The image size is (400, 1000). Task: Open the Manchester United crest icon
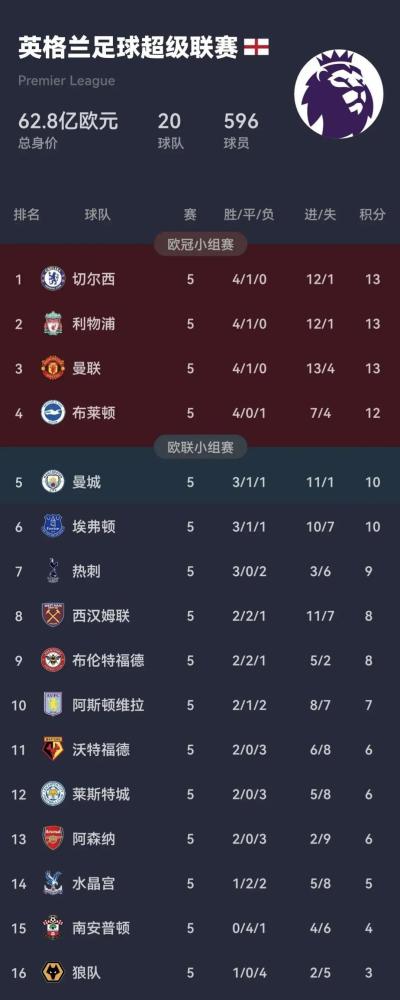(53, 368)
